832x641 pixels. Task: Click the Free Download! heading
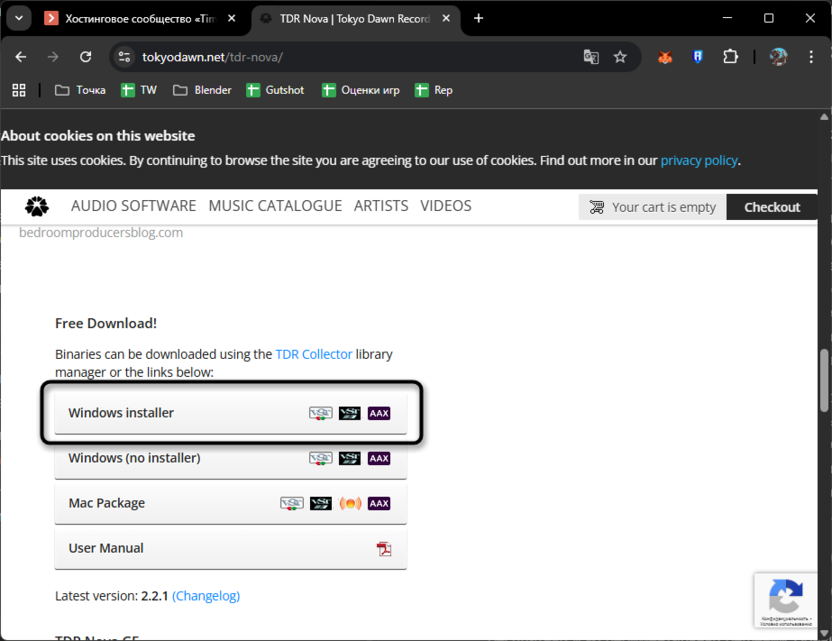106,323
